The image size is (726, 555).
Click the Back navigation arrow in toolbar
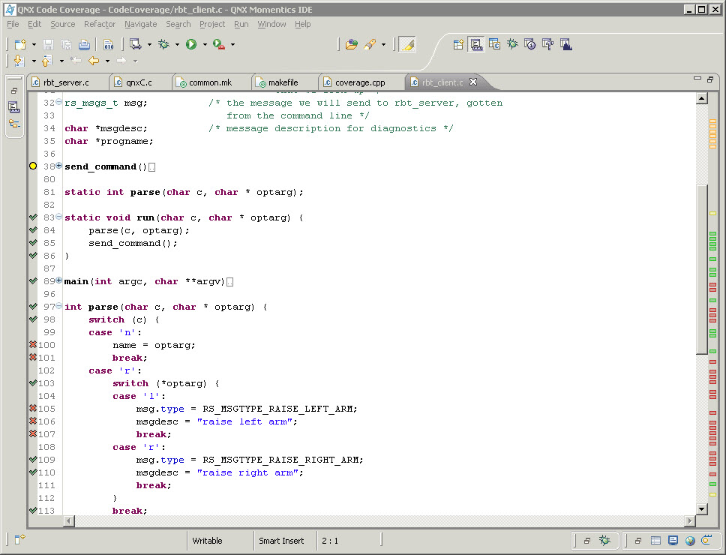pyautogui.click(x=92, y=61)
